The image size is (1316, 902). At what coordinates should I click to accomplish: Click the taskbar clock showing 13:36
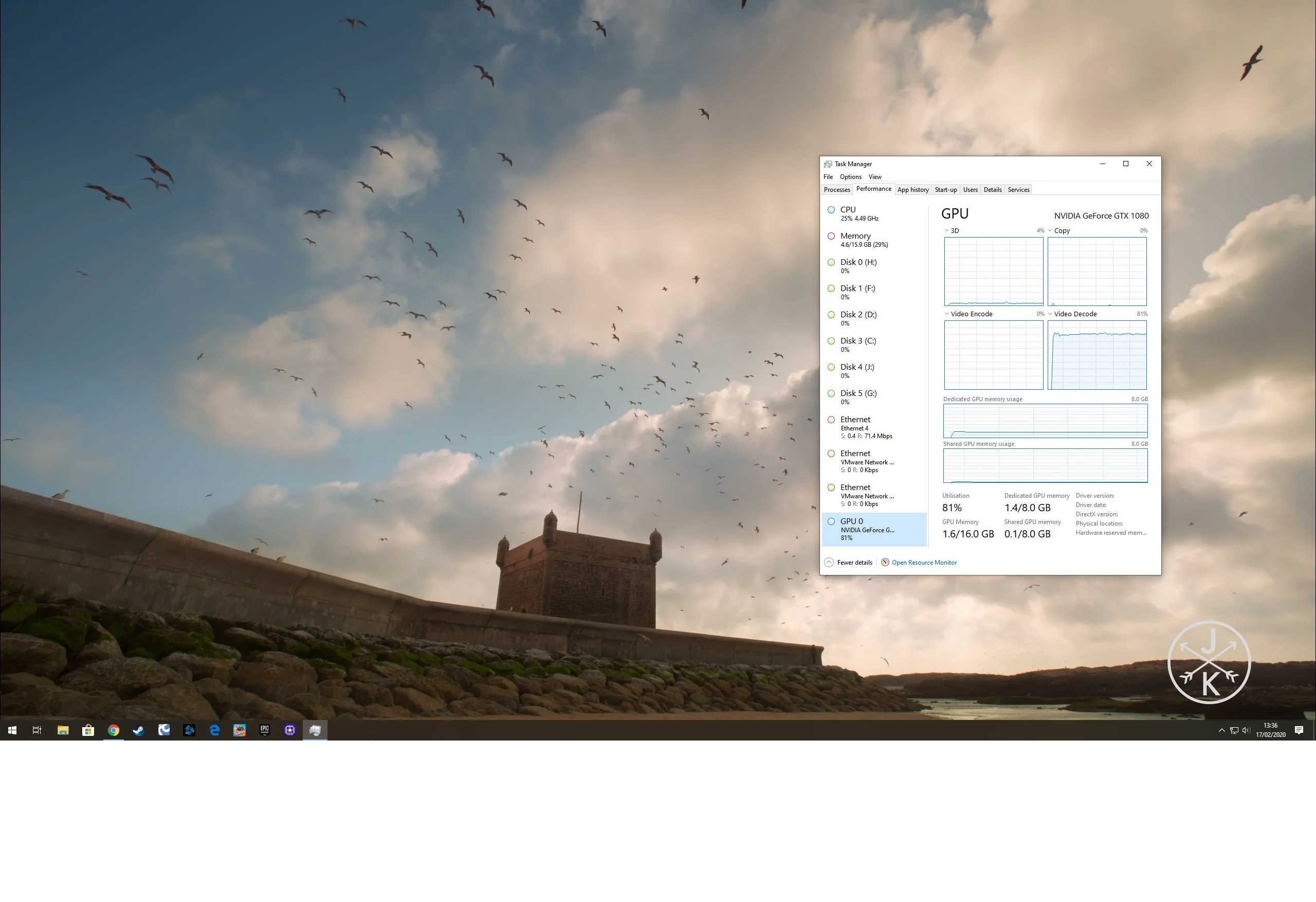coord(1271,730)
